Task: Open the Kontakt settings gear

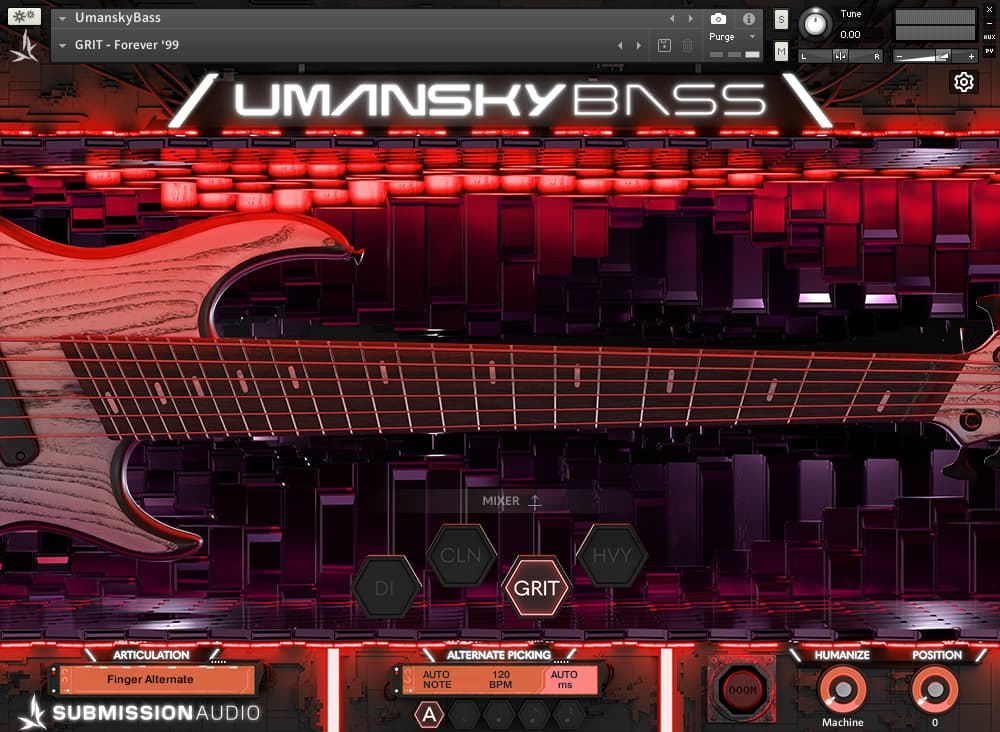Action: pyautogui.click(x=963, y=82)
